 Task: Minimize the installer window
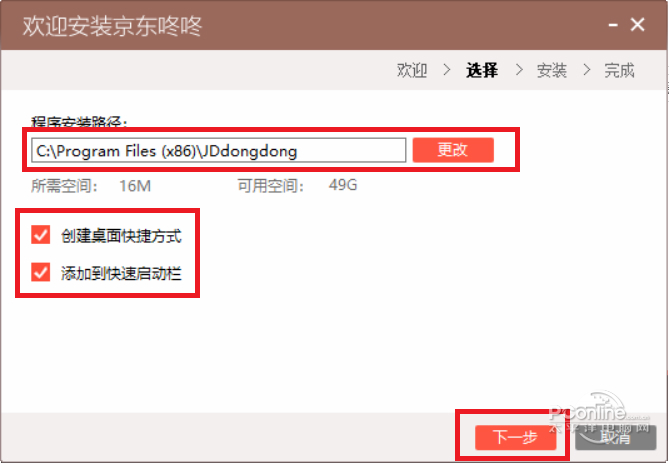click(x=613, y=25)
